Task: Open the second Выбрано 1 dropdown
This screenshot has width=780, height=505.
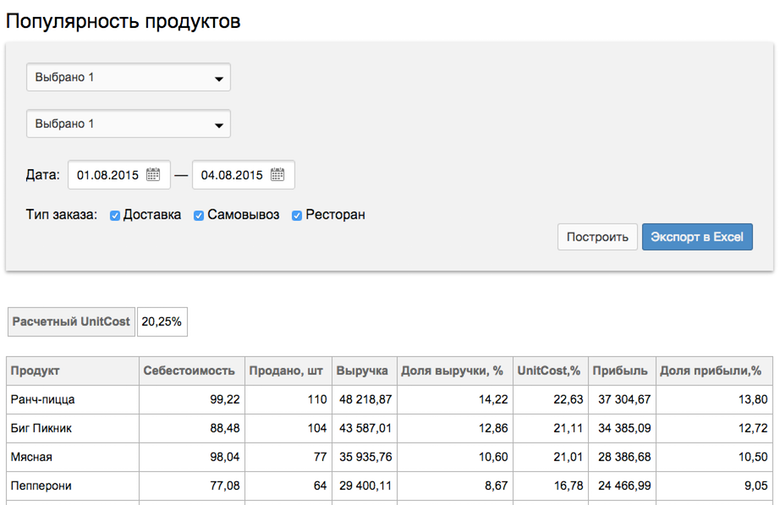Action: coord(128,123)
